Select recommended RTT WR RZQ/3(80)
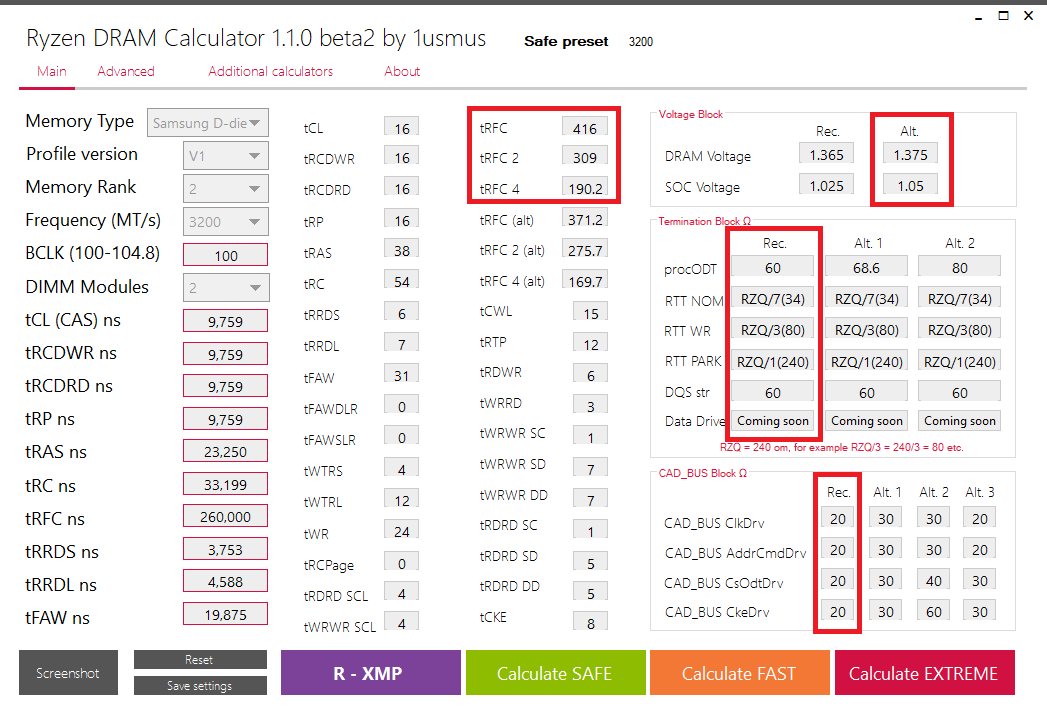 [x=773, y=329]
